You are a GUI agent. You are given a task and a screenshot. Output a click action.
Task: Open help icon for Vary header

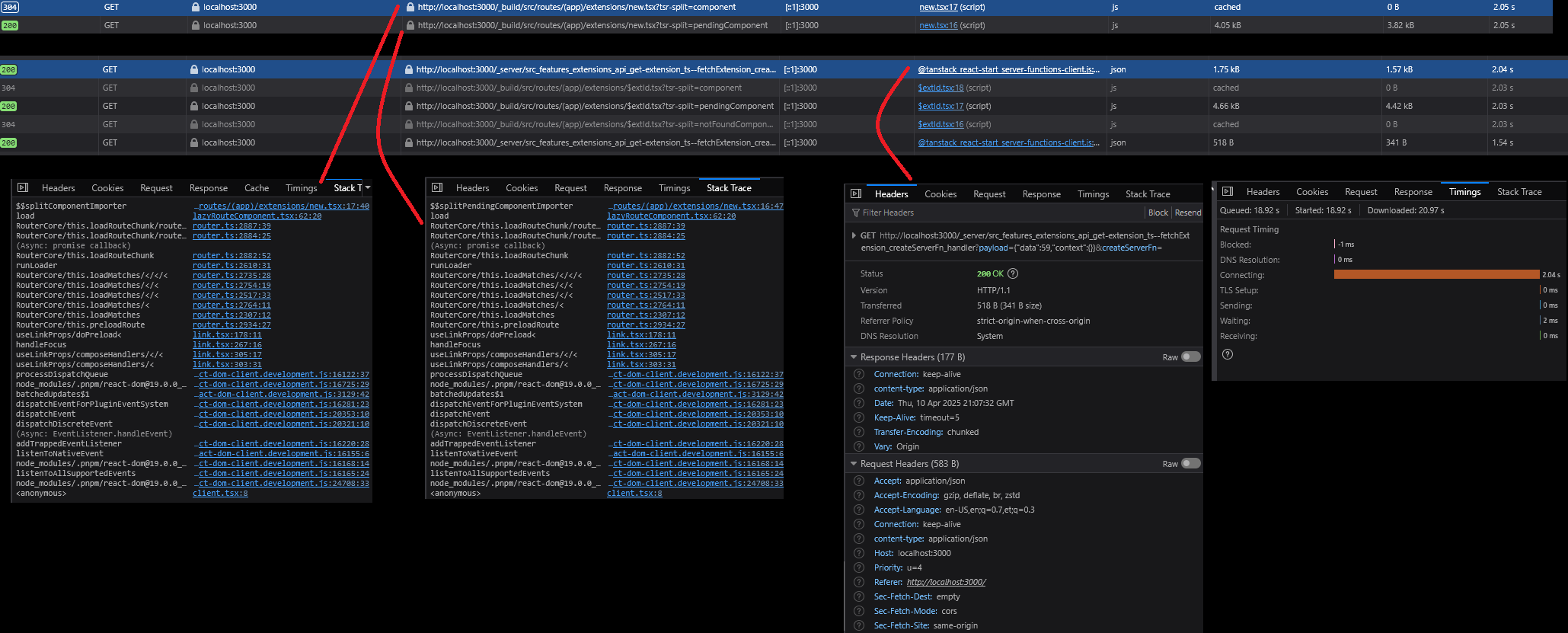859,446
